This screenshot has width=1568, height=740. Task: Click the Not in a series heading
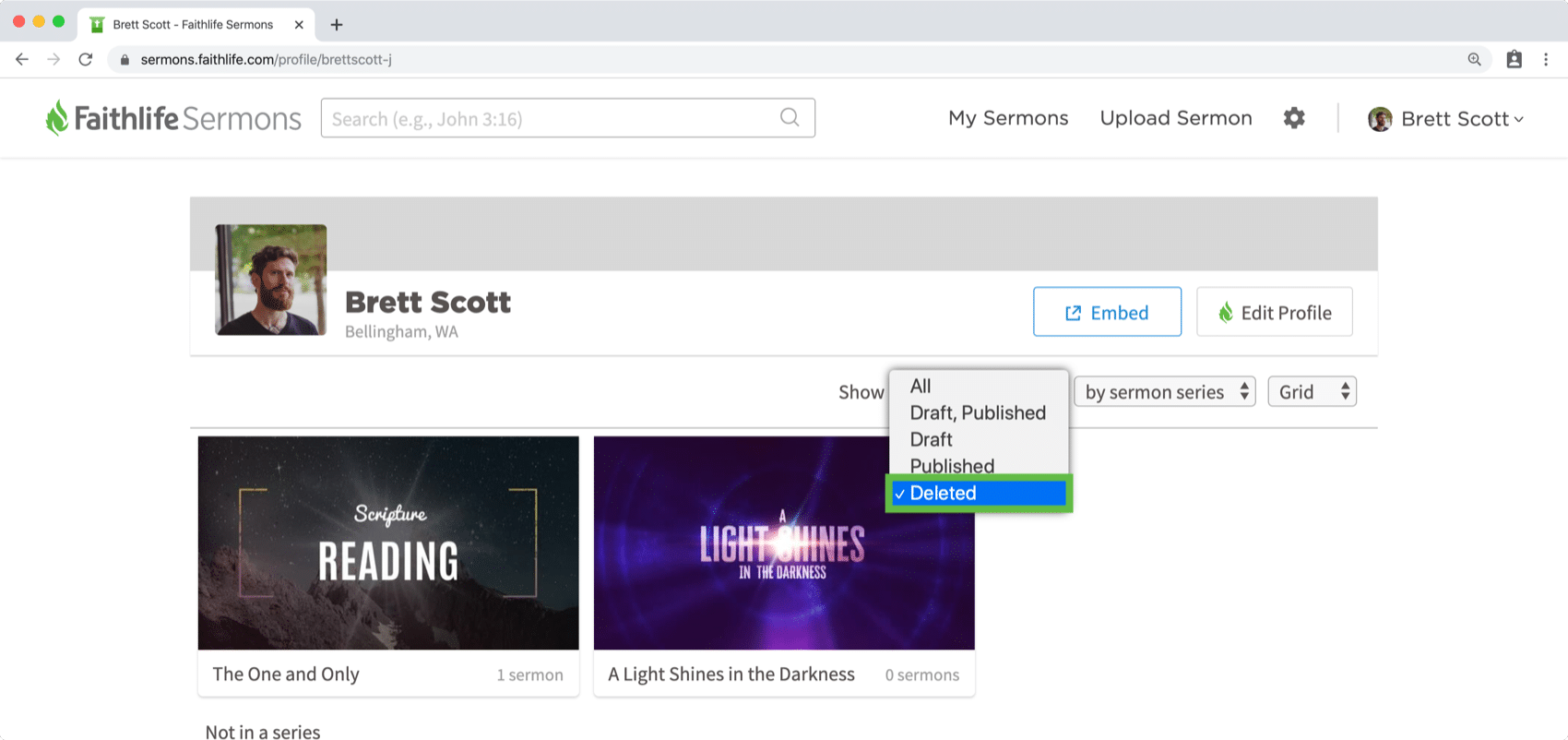click(x=263, y=732)
